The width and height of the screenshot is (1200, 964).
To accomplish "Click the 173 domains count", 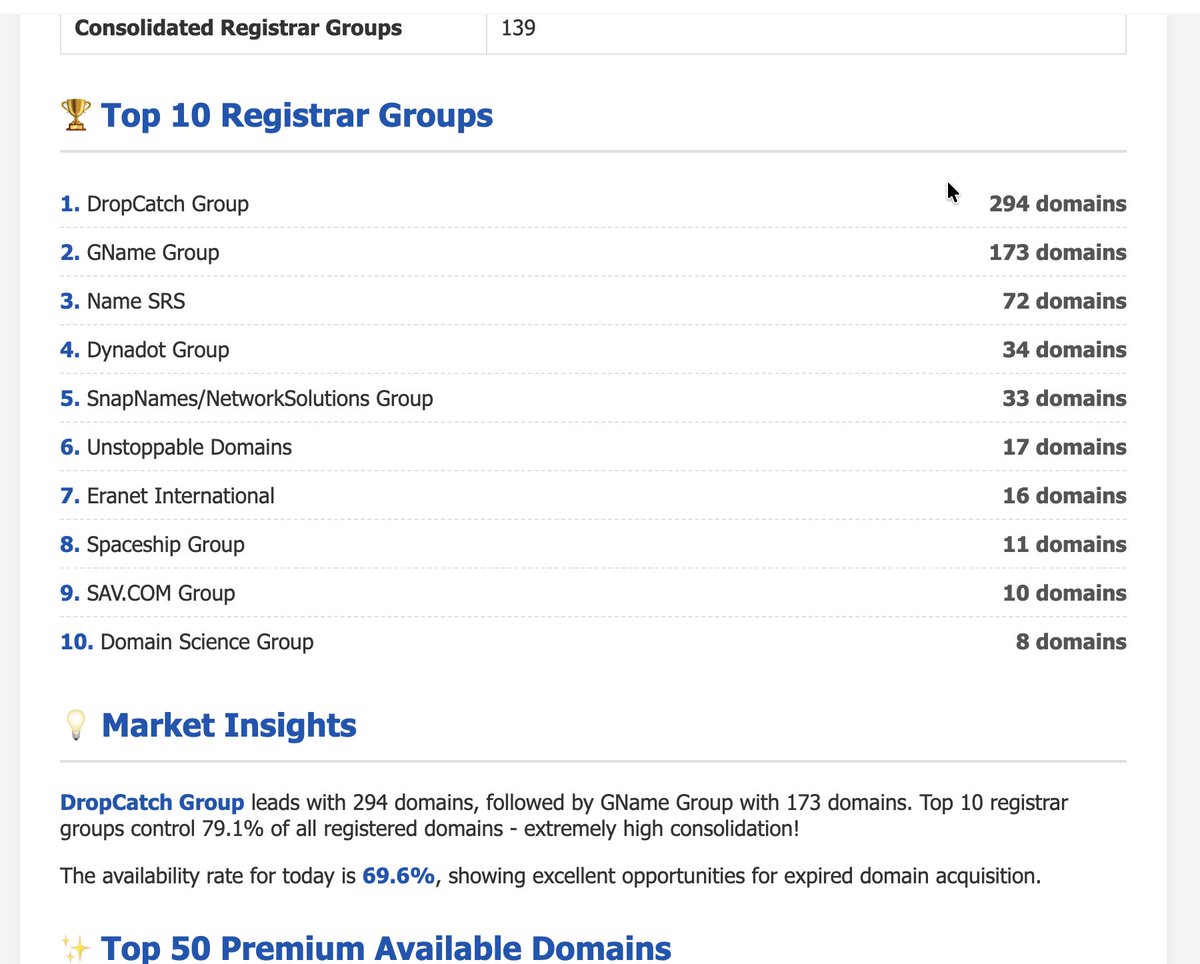I will pos(1058,253).
